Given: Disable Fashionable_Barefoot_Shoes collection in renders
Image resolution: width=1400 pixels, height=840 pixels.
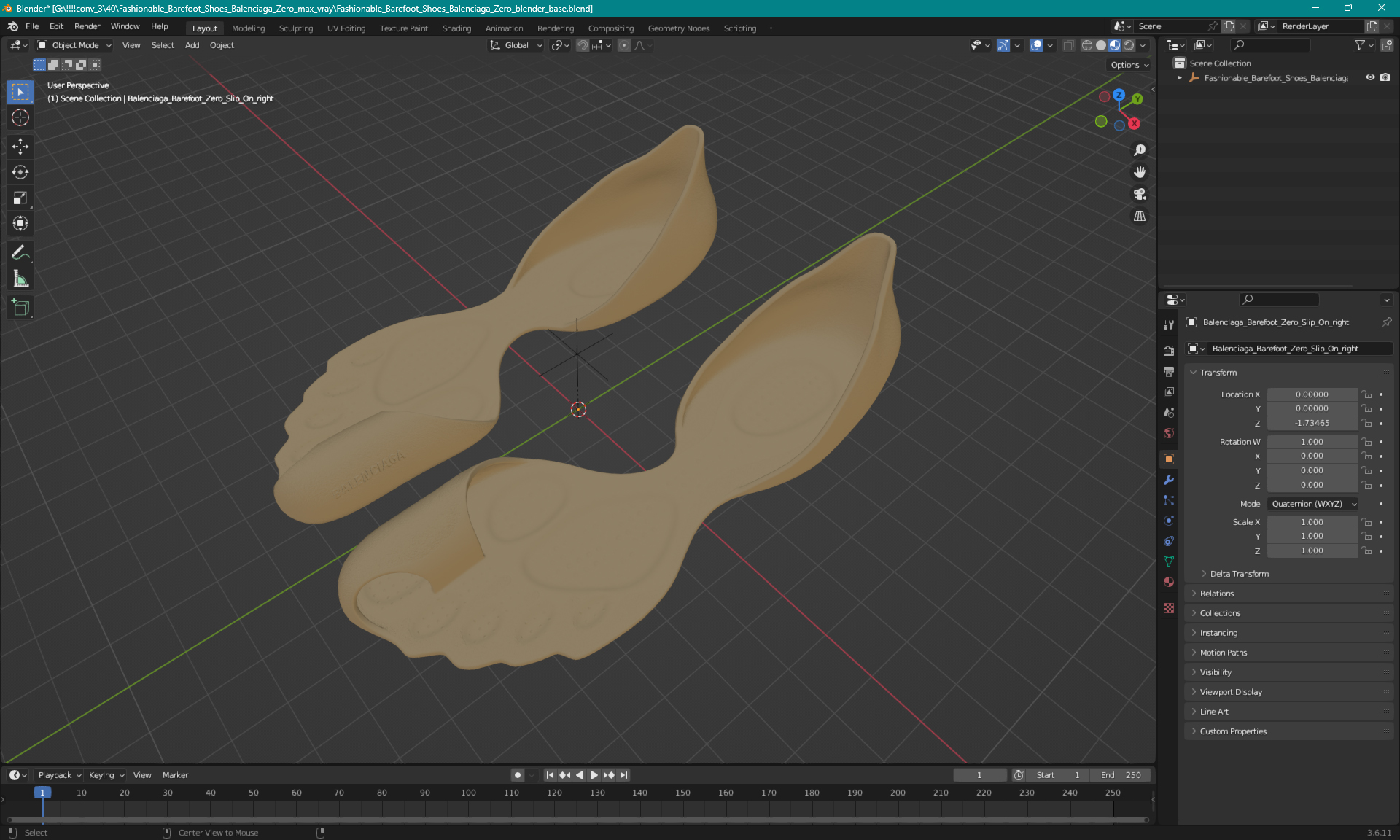Looking at the screenshot, I should pyautogui.click(x=1385, y=77).
